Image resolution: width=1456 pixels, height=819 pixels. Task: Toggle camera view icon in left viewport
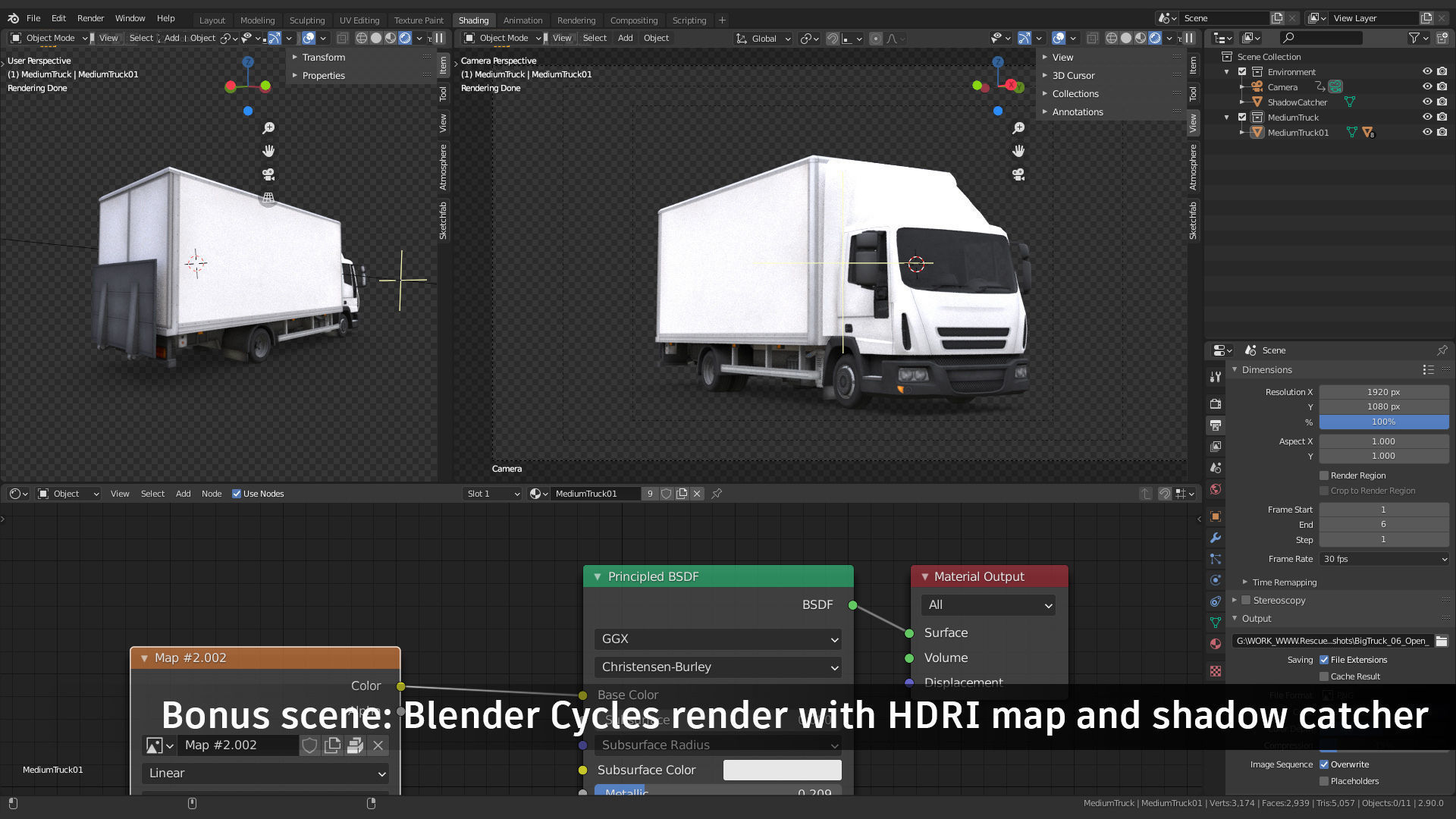(268, 174)
